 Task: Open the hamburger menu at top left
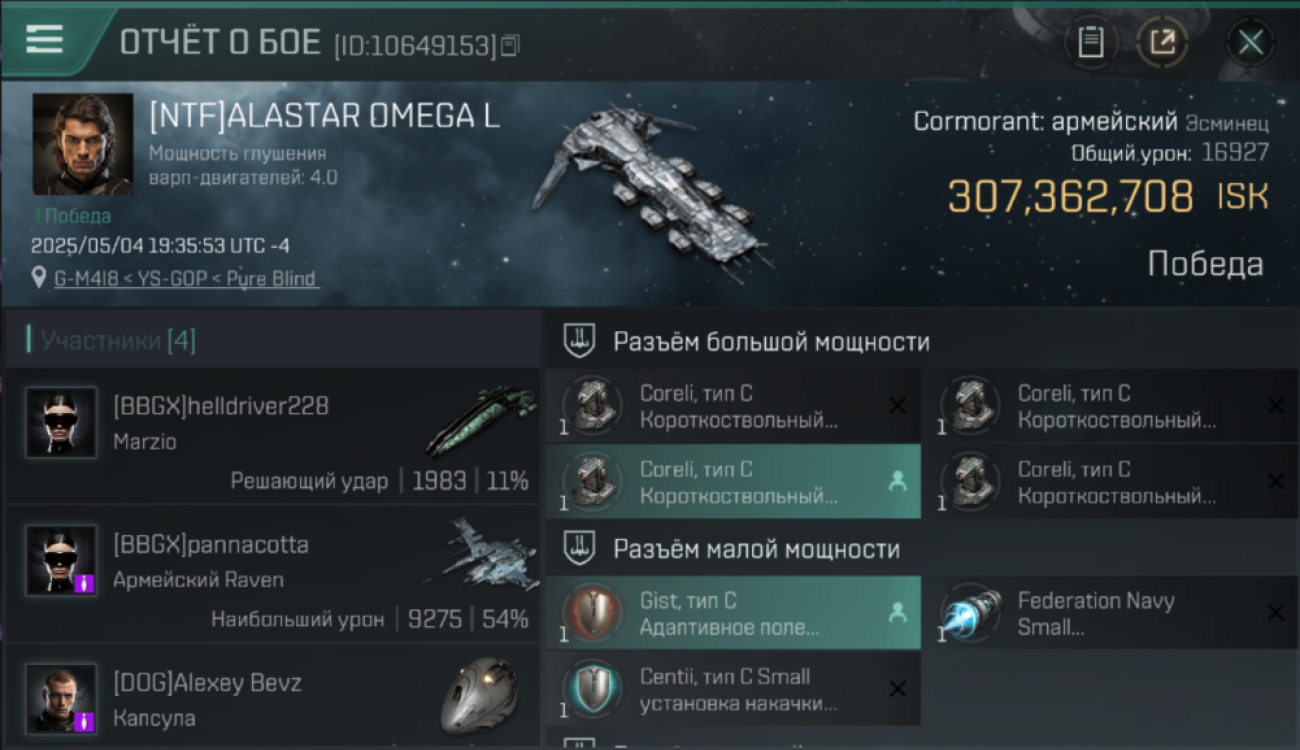click(x=44, y=40)
